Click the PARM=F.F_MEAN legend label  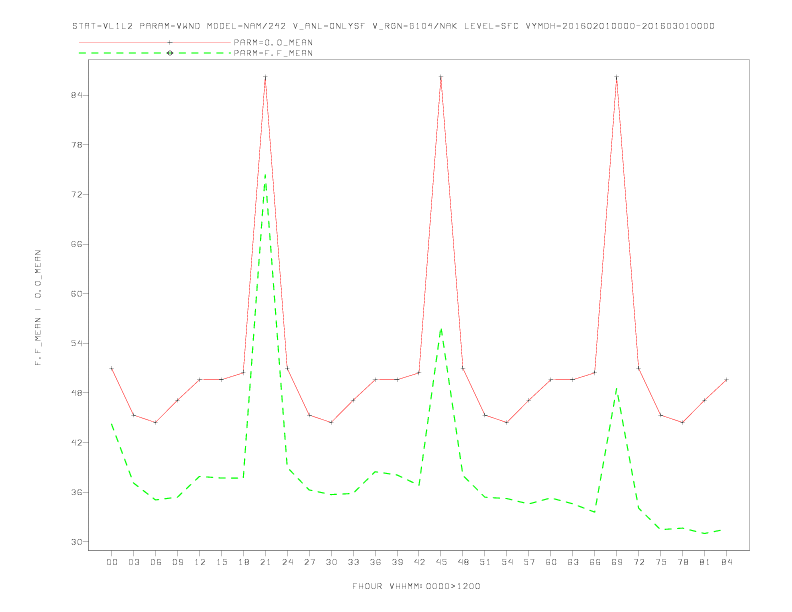click(273, 53)
